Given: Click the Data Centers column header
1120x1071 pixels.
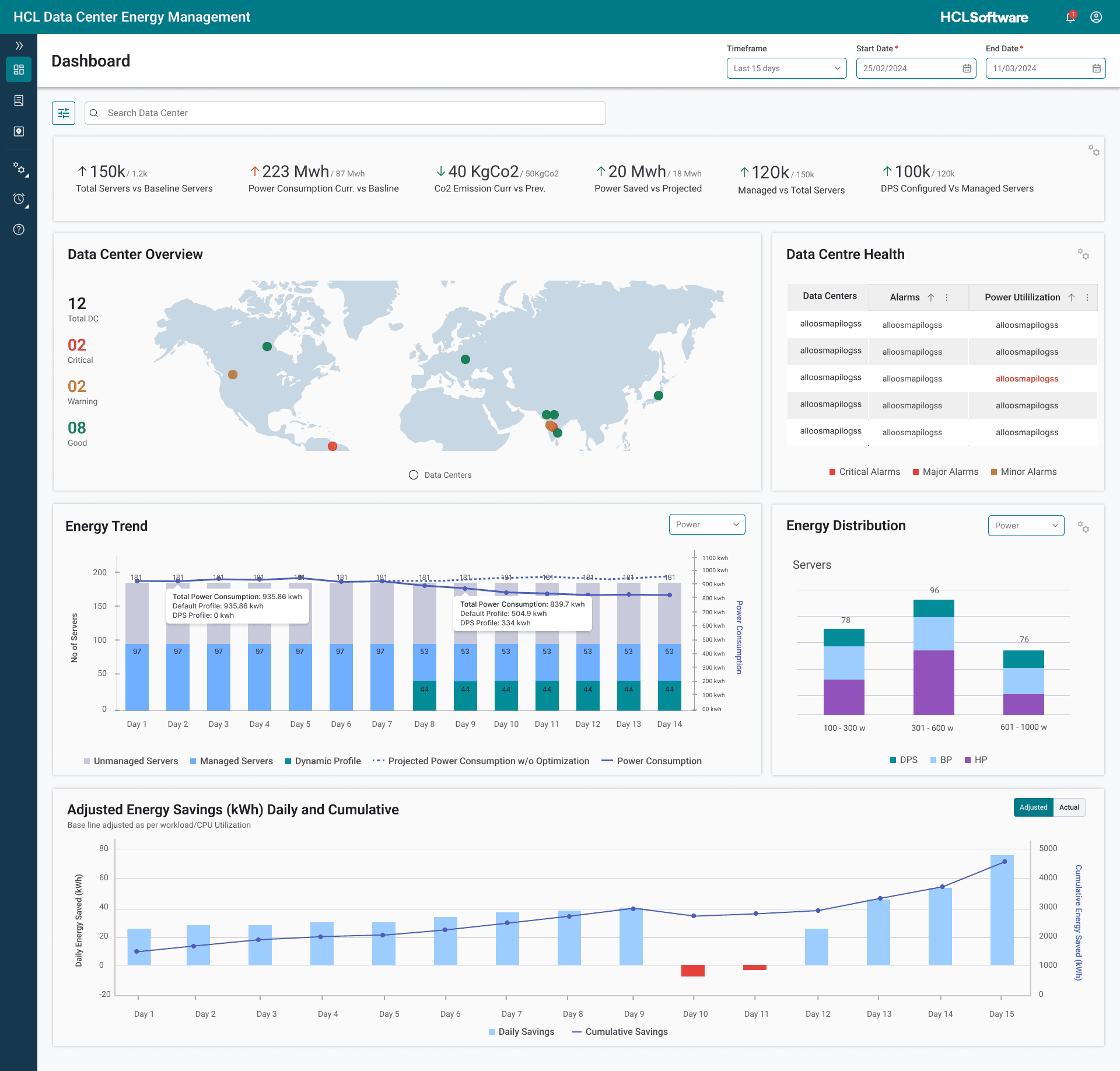Looking at the screenshot, I should [829, 296].
